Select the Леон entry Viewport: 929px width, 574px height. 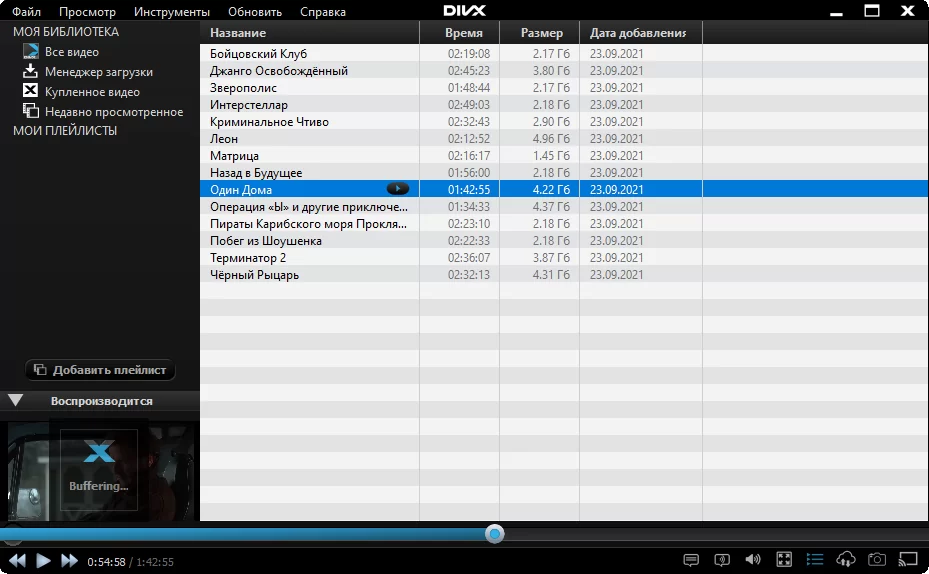tap(224, 139)
